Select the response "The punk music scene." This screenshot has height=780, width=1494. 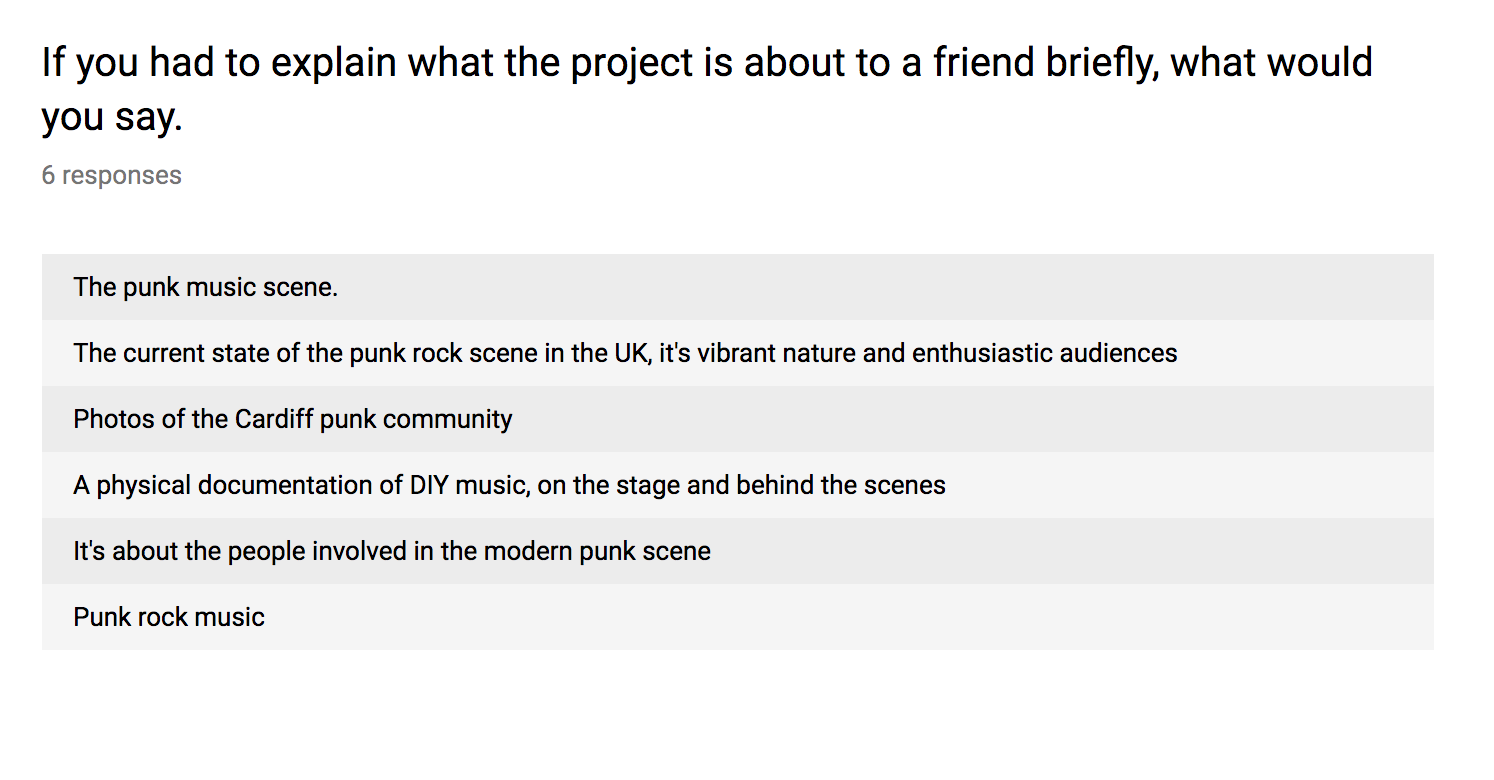[737, 287]
